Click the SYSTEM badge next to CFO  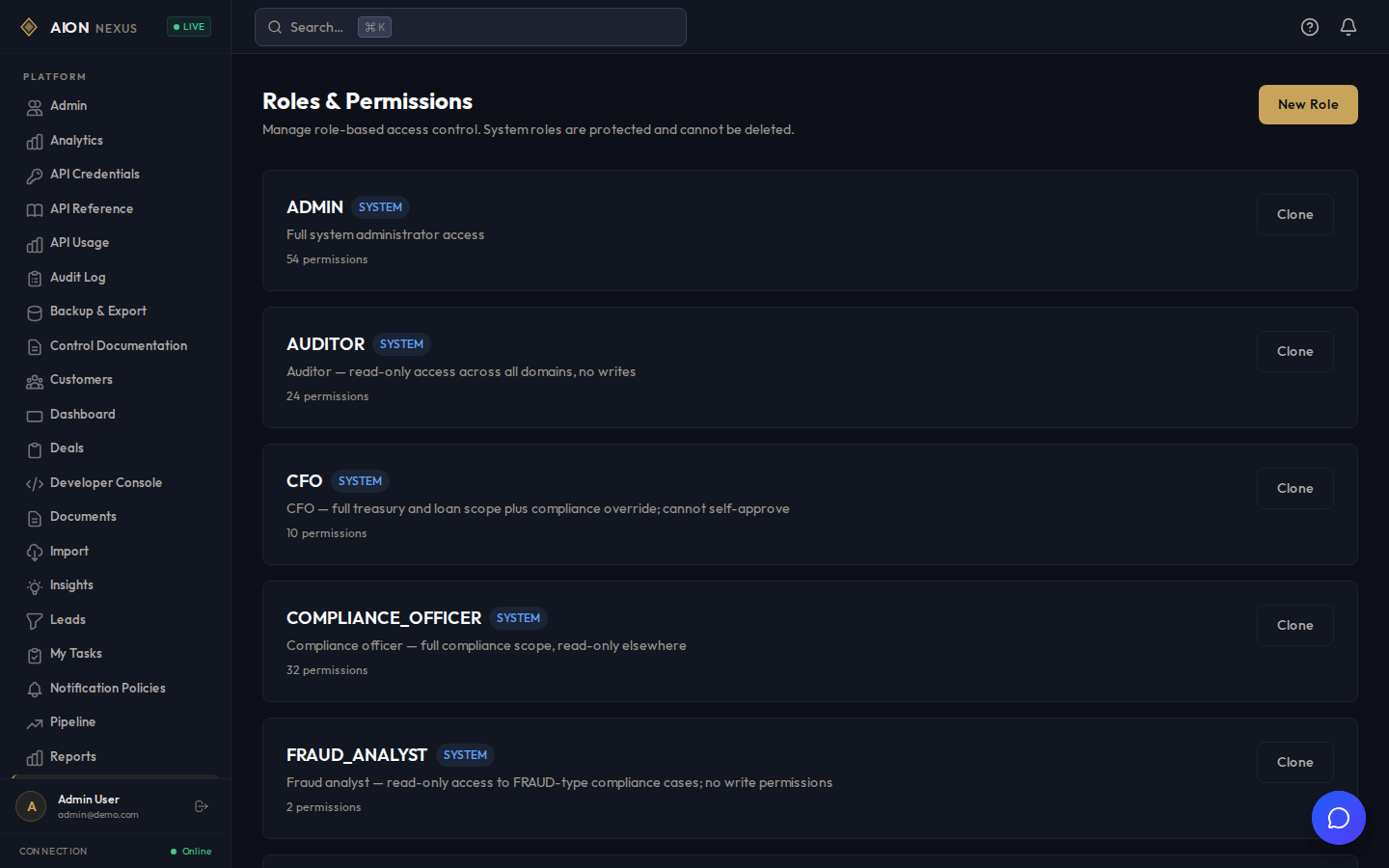tap(360, 481)
